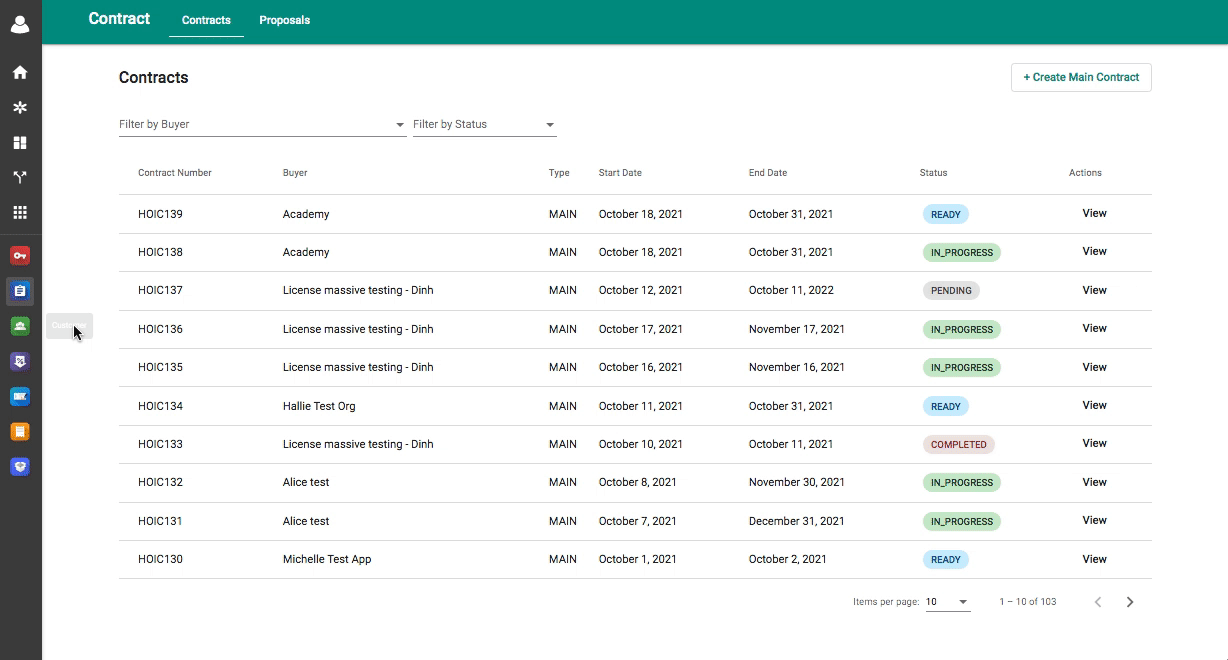This screenshot has height=660, width=1228.
Task: Click the branch split arrows sidebar icon
Action: (x=20, y=178)
